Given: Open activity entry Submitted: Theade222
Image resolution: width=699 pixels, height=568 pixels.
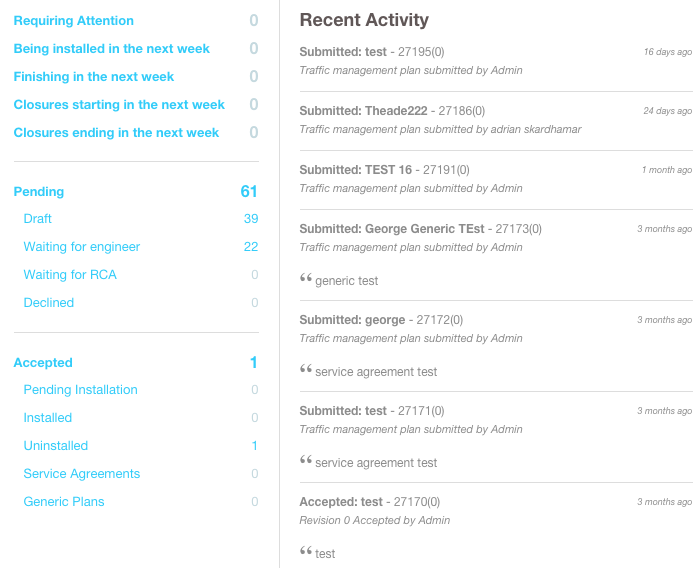Looking at the screenshot, I should 364,111.
